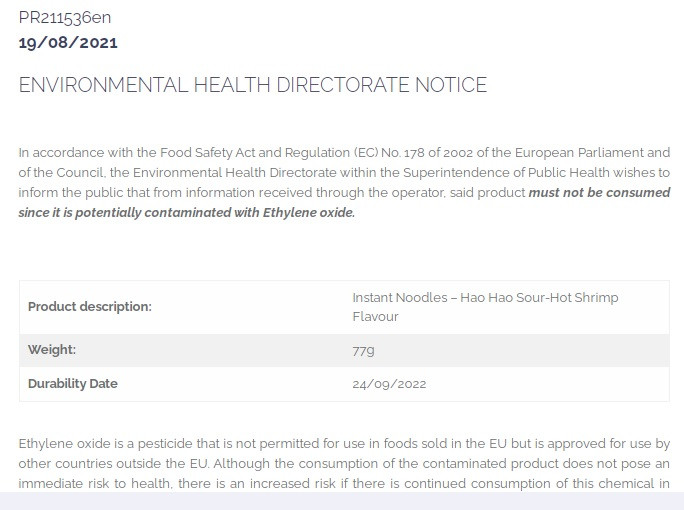
Task: Click 'Flavour' on the product's second line
Action: [375, 317]
